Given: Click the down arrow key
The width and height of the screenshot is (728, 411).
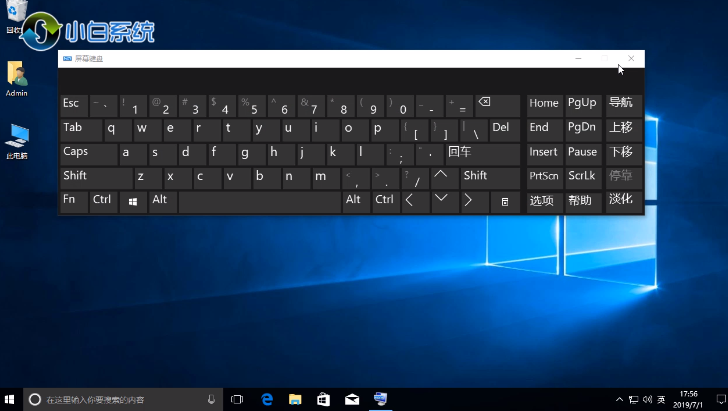Looking at the screenshot, I should coord(445,202).
